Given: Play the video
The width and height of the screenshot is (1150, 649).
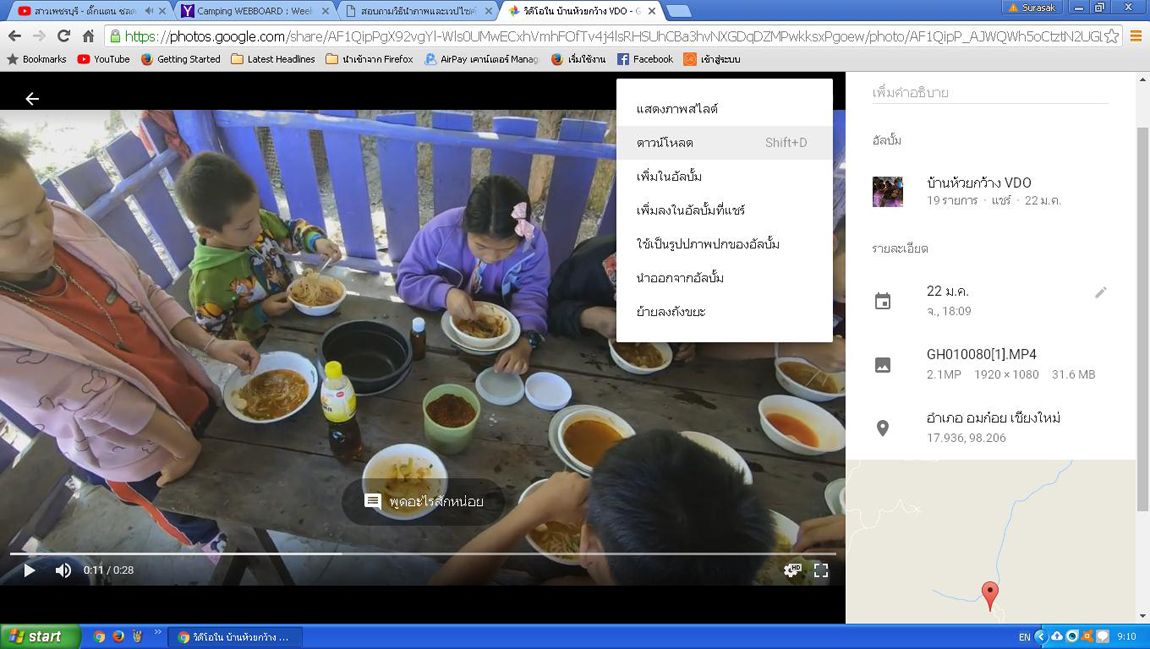Looking at the screenshot, I should (x=29, y=570).
